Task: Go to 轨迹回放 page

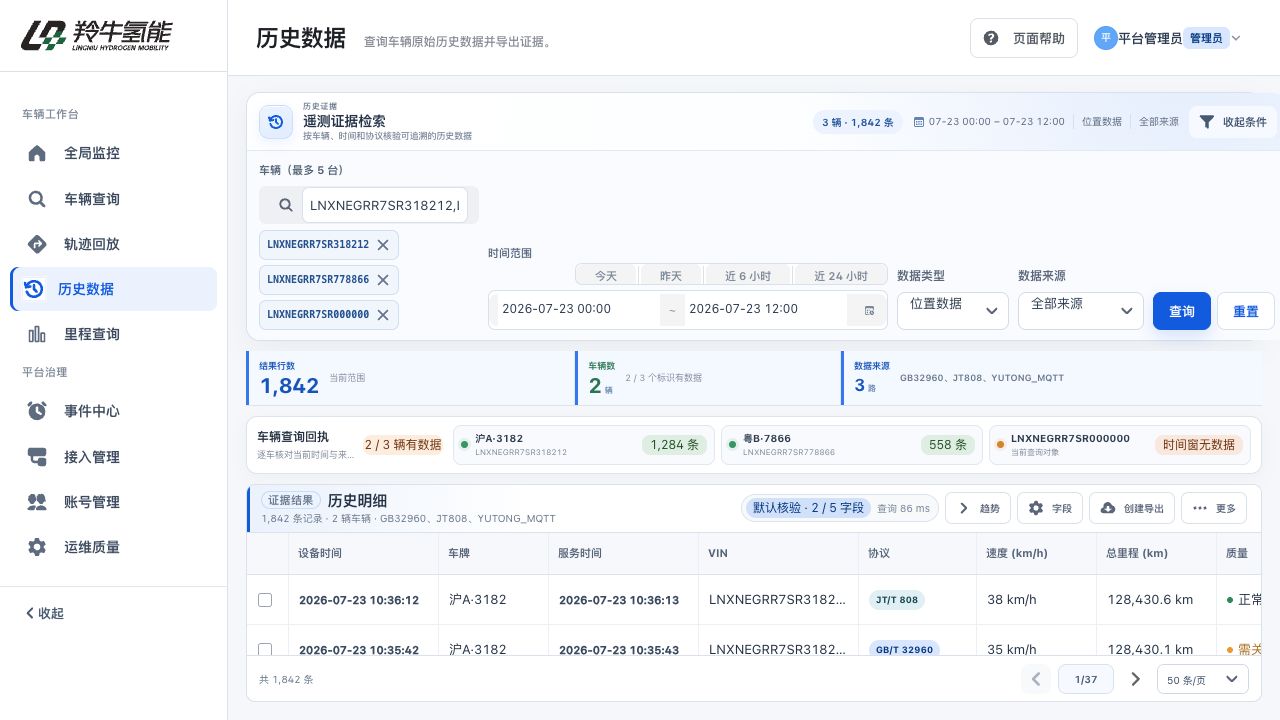Action: (x=113, y=244)
